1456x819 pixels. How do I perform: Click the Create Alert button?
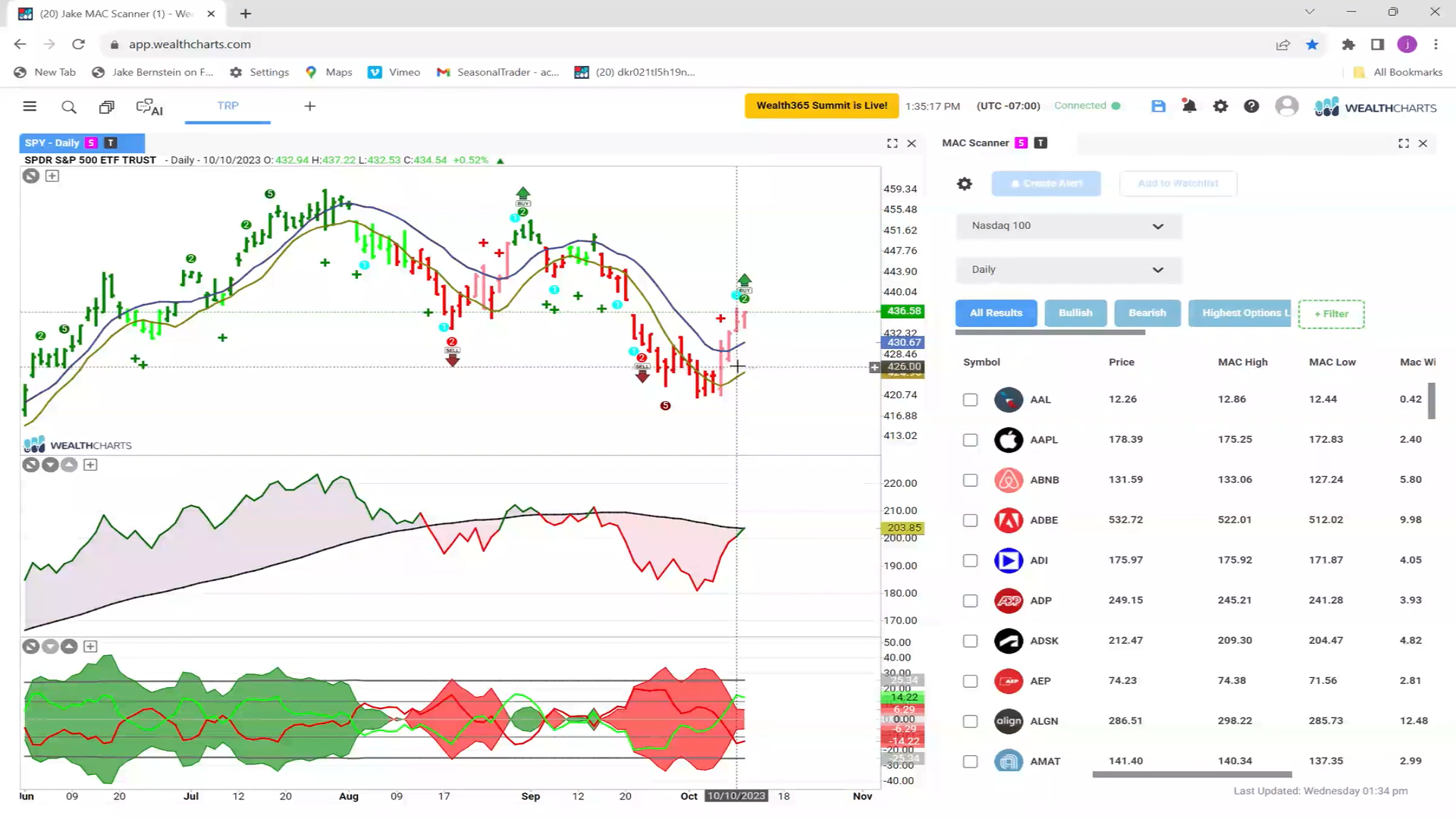pyautogui.click(x=1046, y=184)
